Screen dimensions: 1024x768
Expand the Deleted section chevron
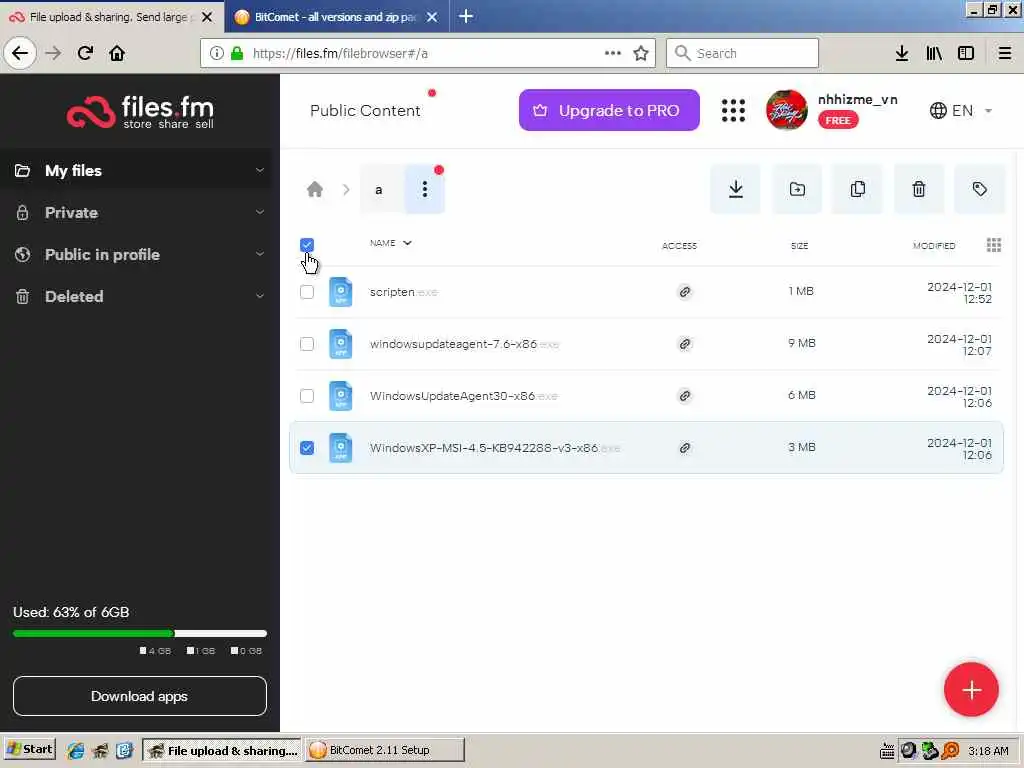point(260,296)
